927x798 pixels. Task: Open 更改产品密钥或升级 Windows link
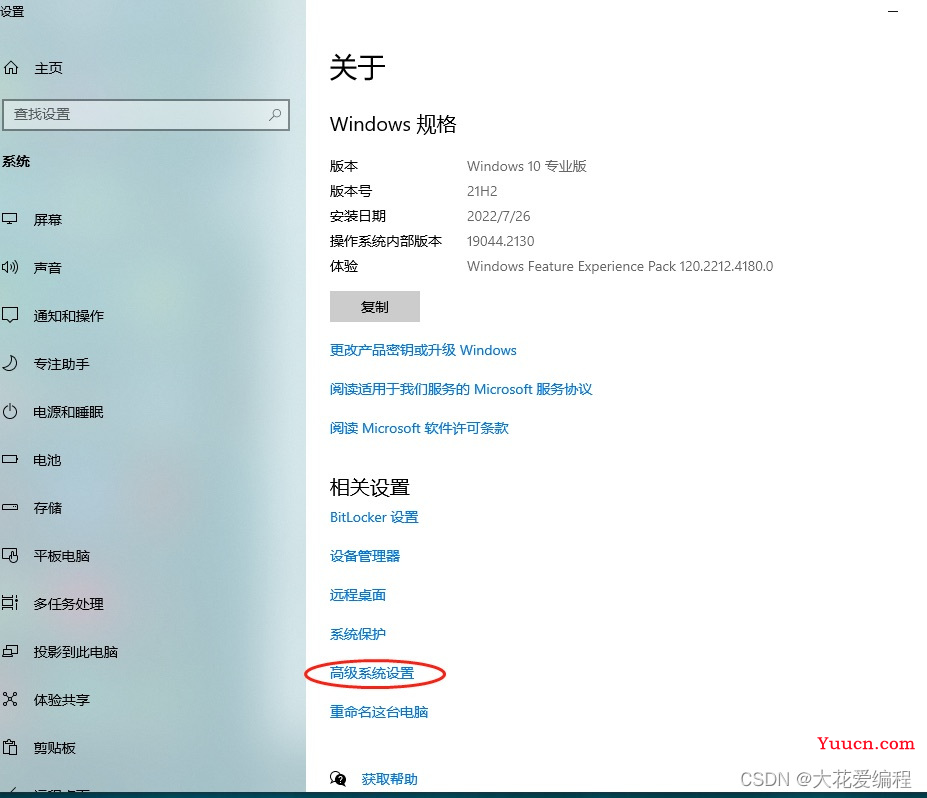tap(423, 350)
